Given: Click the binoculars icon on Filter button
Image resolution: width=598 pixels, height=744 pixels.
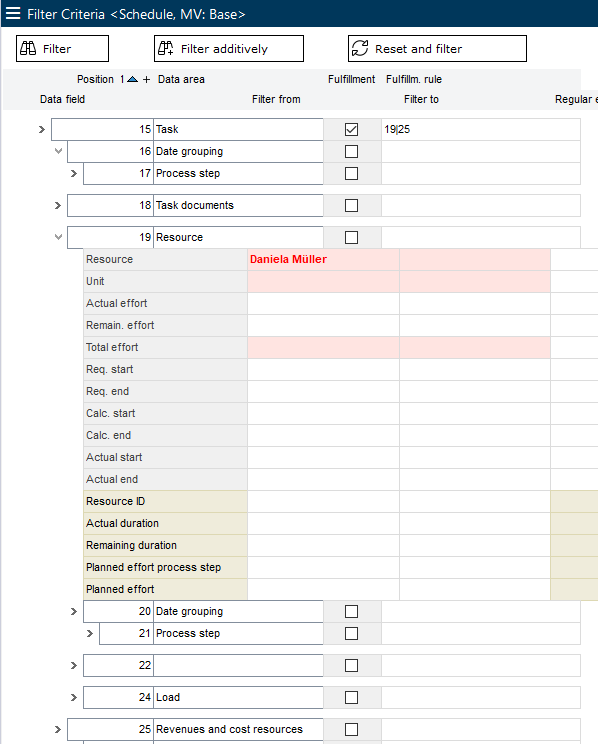Looking at the screenshot, I should (x=28, y=48).
